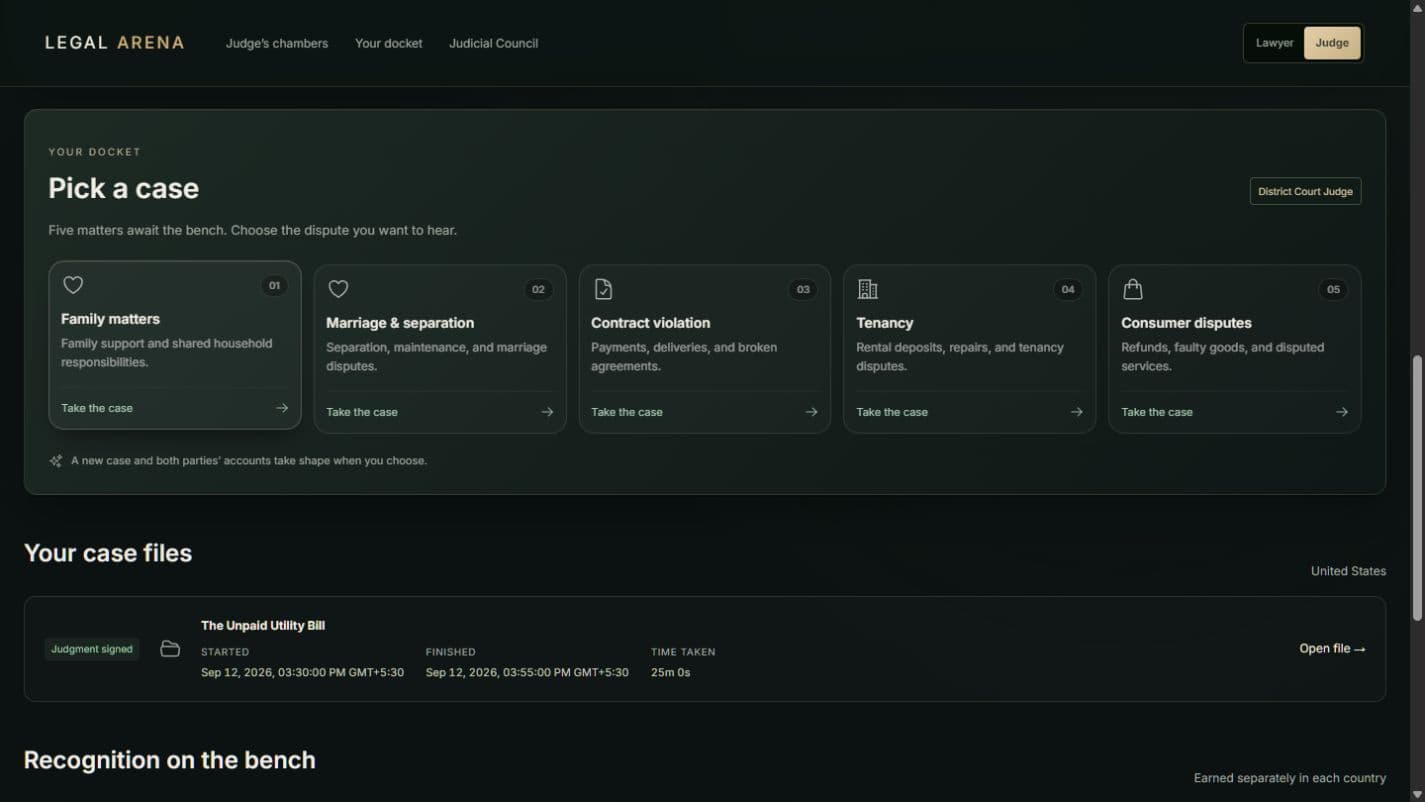Click the Your case files heading
Image resolution: width=1425 pixels, height=802 pixels.
coord(108,553)
